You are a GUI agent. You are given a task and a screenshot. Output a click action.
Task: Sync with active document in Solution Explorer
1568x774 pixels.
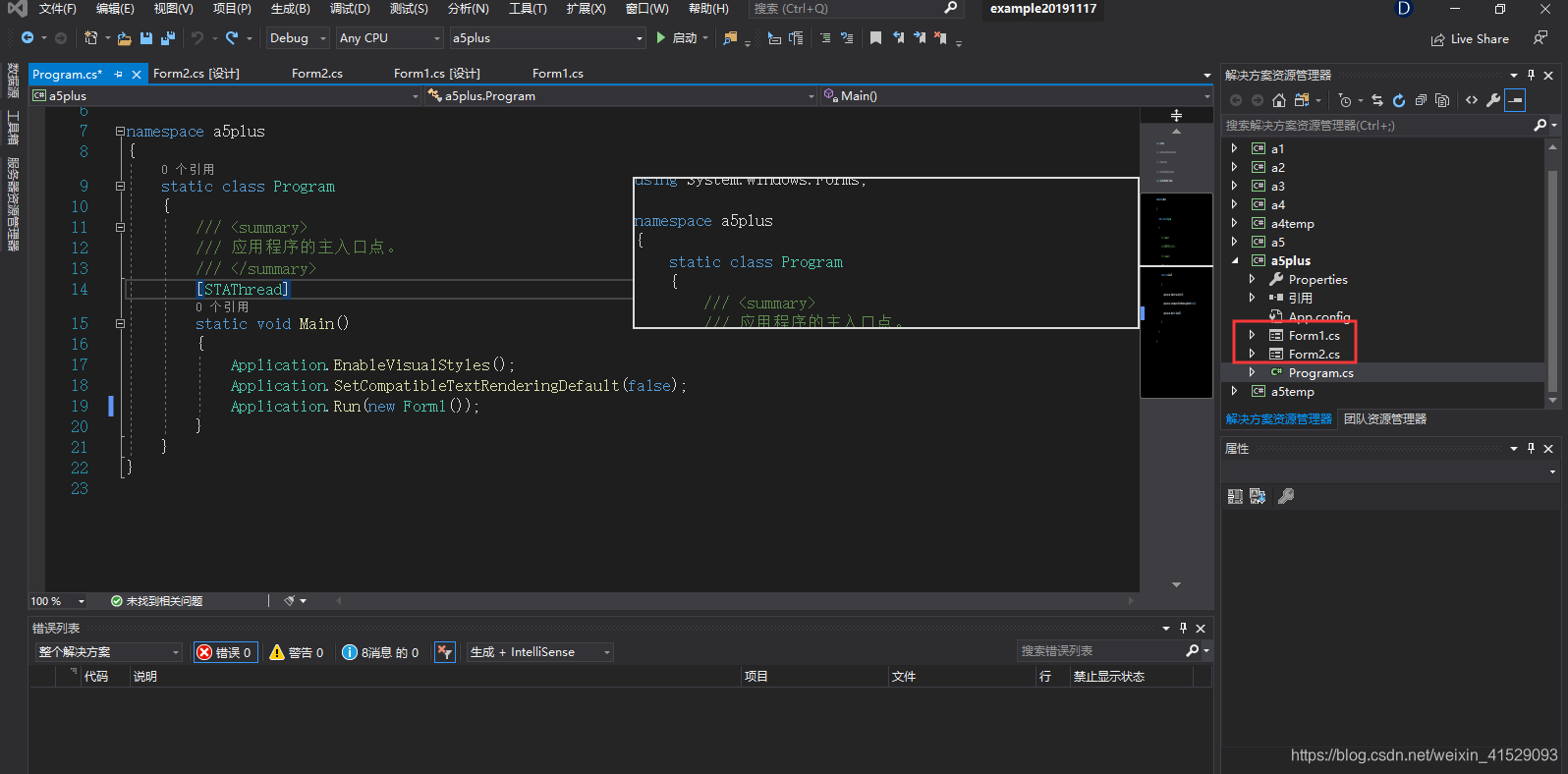[x=1377, y=100]
